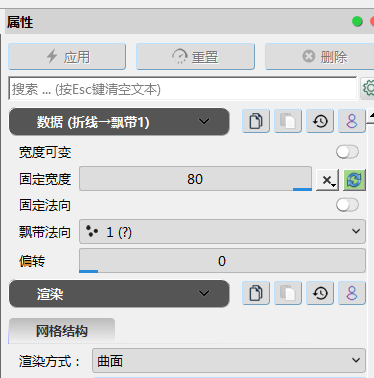Click the restore-defaults clock icon for 渲染
The height and width of the screenshot is (378, 374).
tap(320, 293)
